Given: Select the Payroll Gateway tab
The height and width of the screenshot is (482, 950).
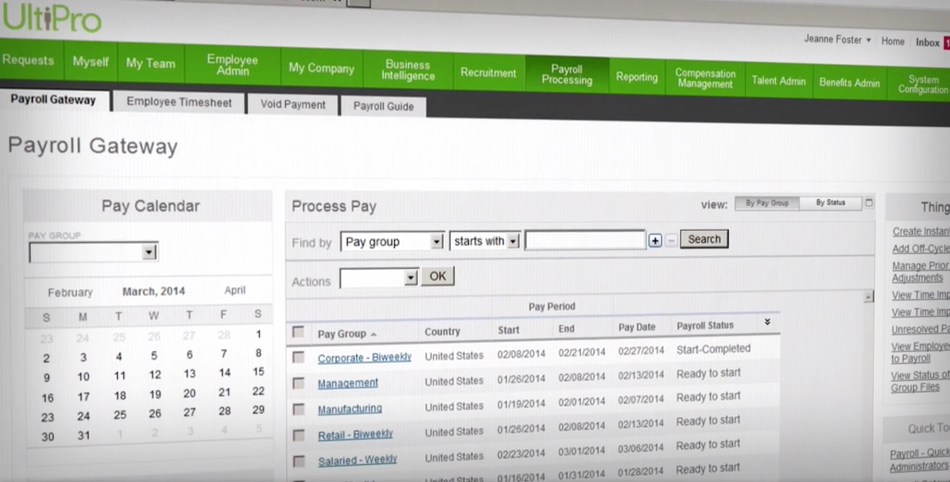Looking at the screenshot, I should click(53, 100).
